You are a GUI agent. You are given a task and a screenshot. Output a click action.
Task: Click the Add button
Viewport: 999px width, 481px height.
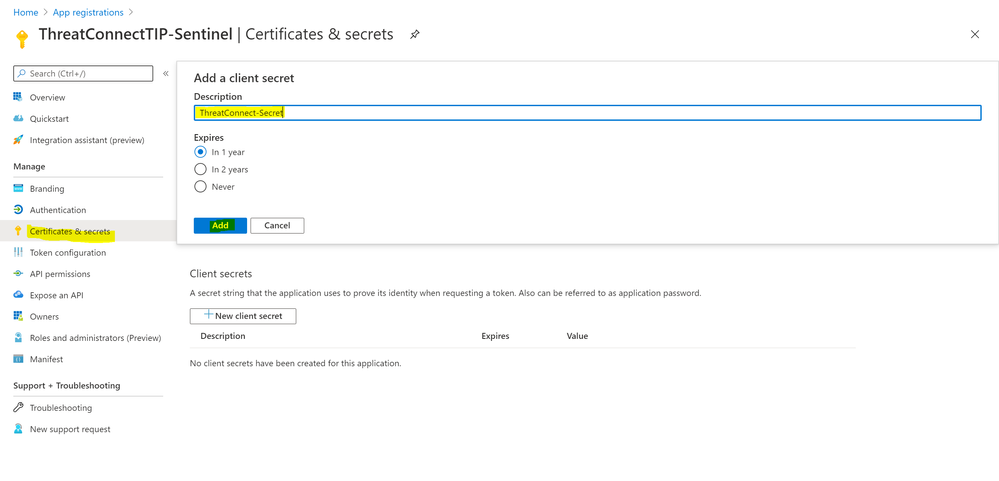pyautogui.click(x=220, y=226)
